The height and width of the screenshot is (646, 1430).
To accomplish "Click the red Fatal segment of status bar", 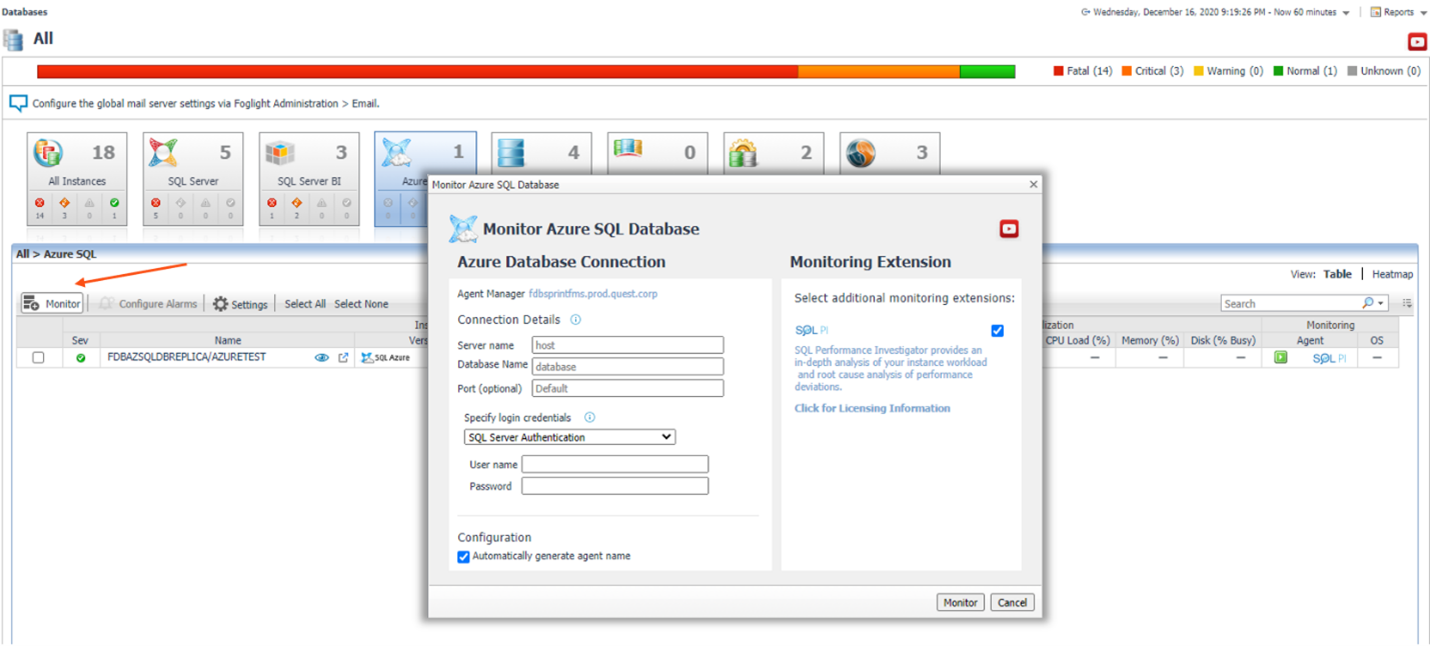I will [x=417, y=72].
